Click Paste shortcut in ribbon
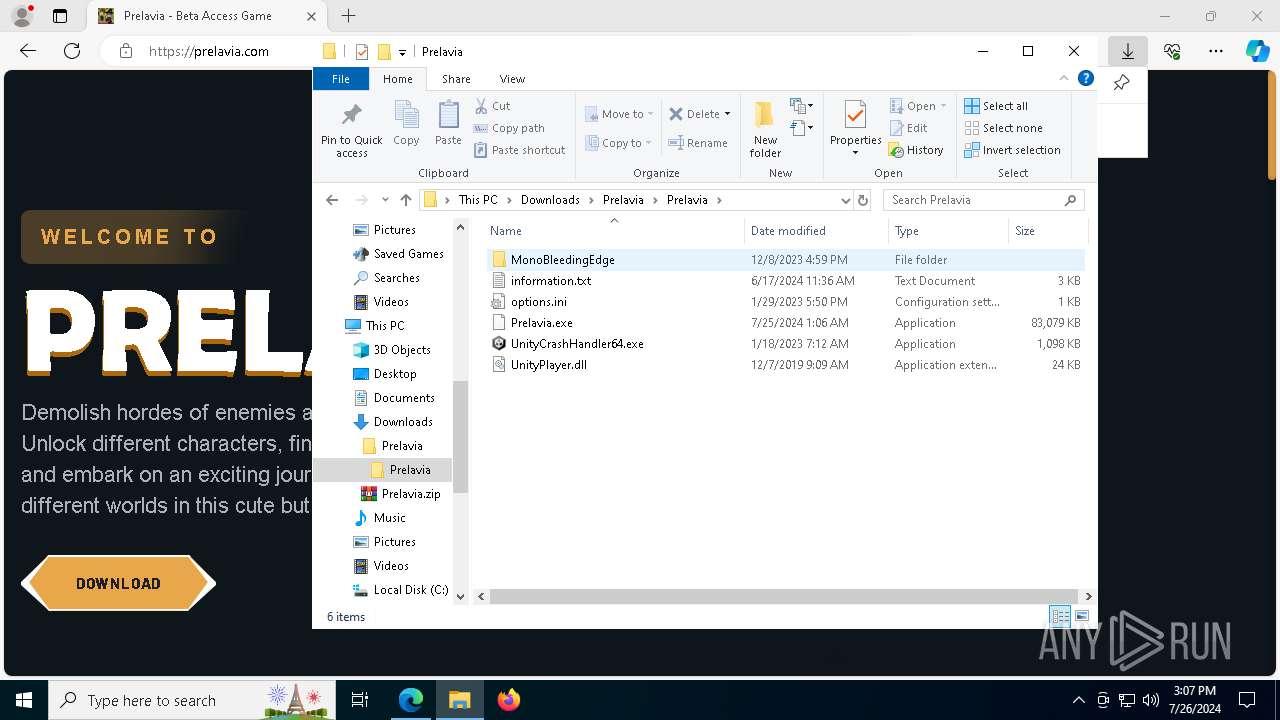The width and height of the screenshot is (1280, 720). [519, 150]
